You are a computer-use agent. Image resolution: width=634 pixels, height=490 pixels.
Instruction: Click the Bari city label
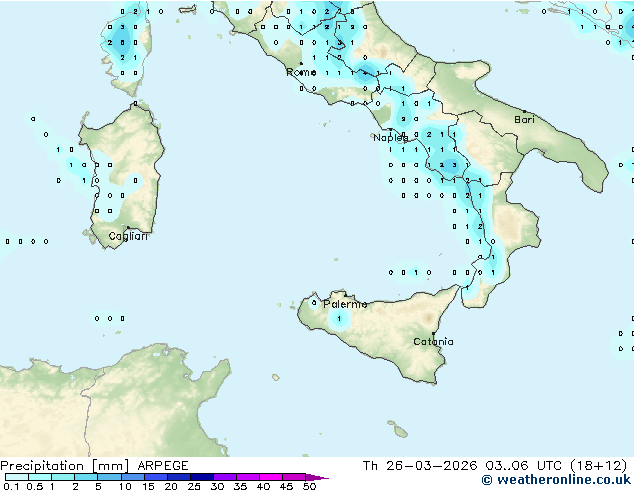tap(524, 119)
